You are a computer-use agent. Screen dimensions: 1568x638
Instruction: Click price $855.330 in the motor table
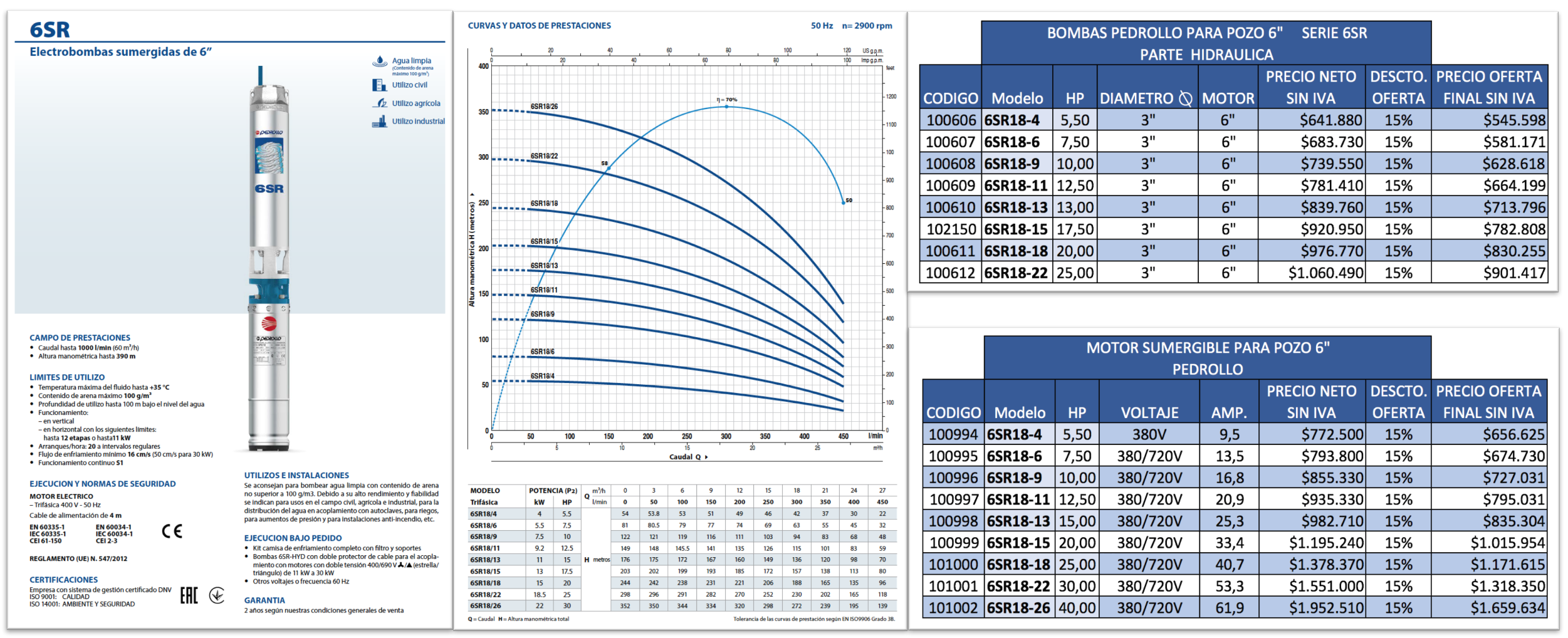[x=1332, y=478]
